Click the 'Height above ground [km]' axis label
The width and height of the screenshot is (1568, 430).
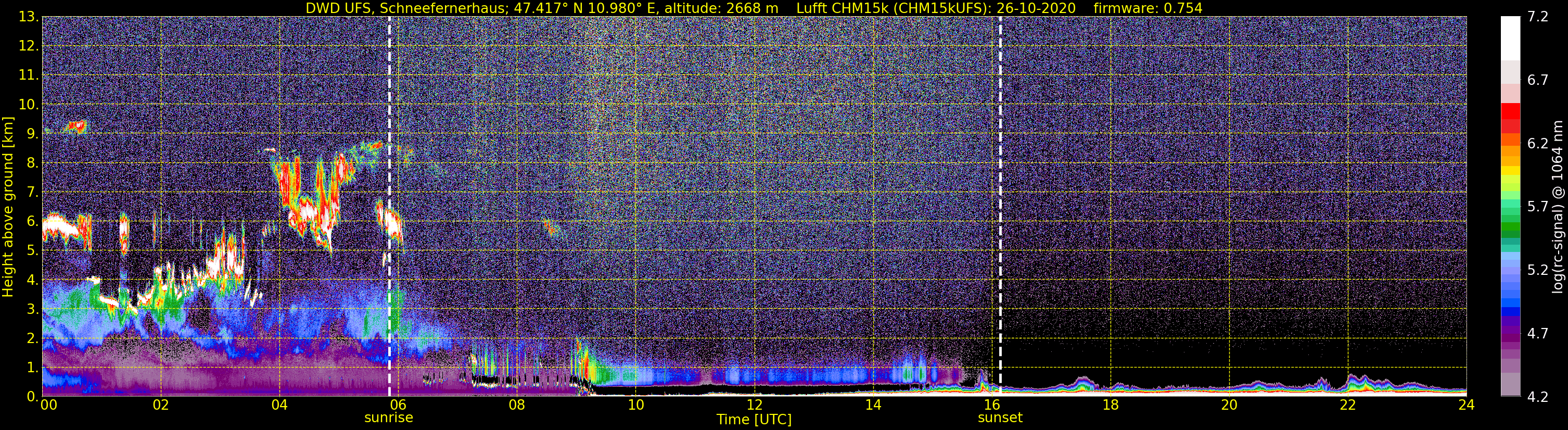point(8,207)
